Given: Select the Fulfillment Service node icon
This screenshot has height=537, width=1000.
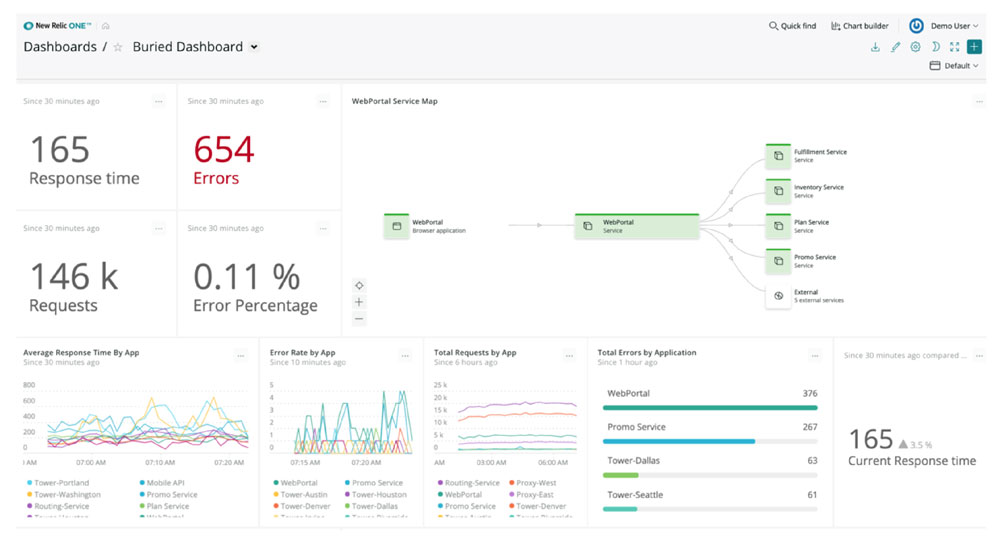Looking at the screenshot, I should (x=778, y=156).
